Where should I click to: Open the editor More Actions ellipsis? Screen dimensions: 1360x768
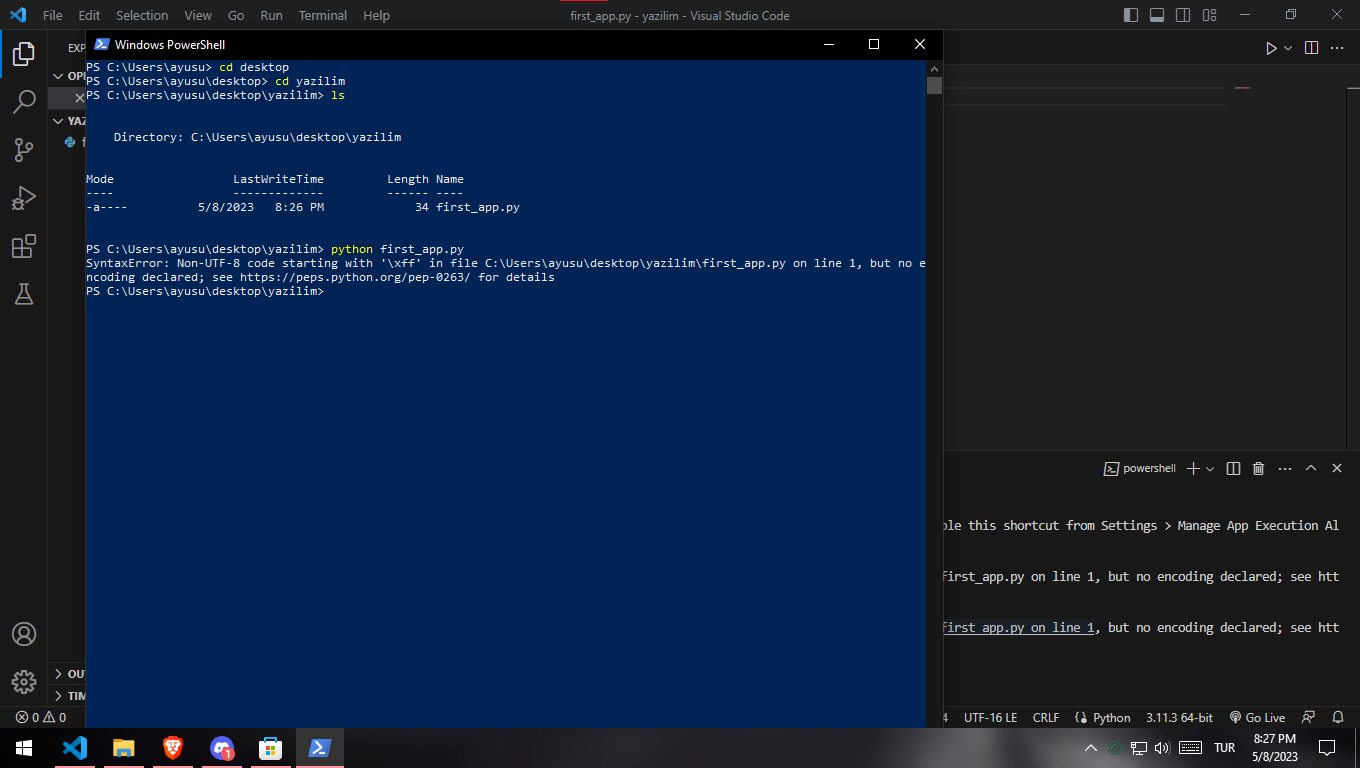(x=1337, y=48)
